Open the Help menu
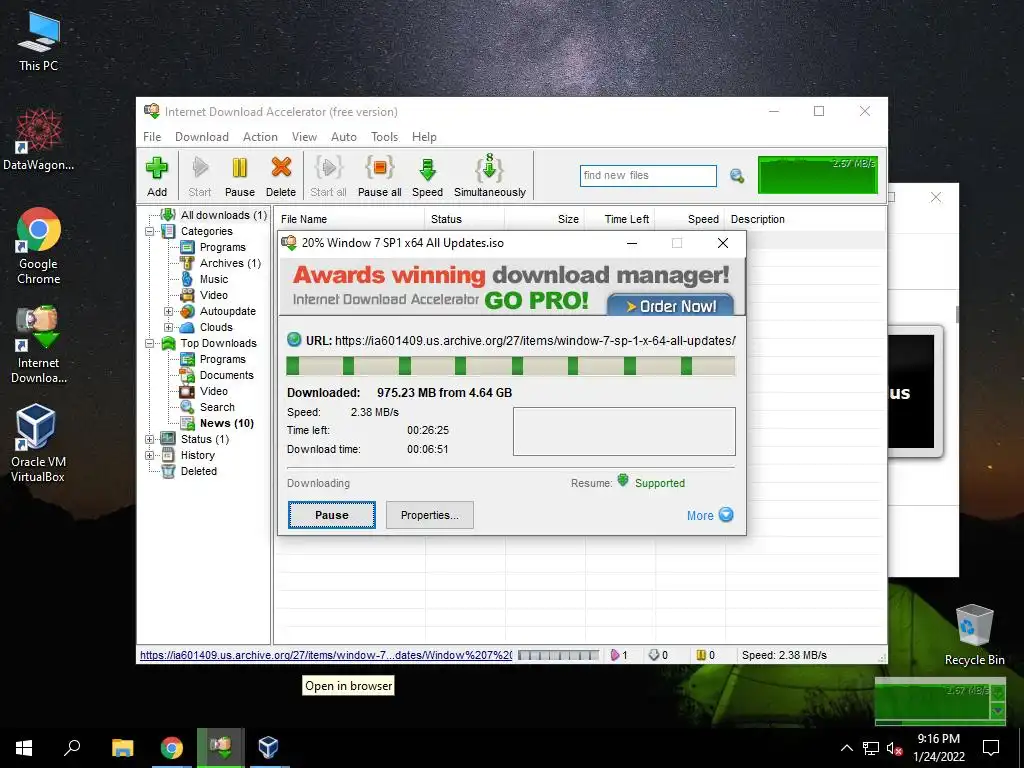This screenshot has width=1024, height=768. (x=424, y=136)
